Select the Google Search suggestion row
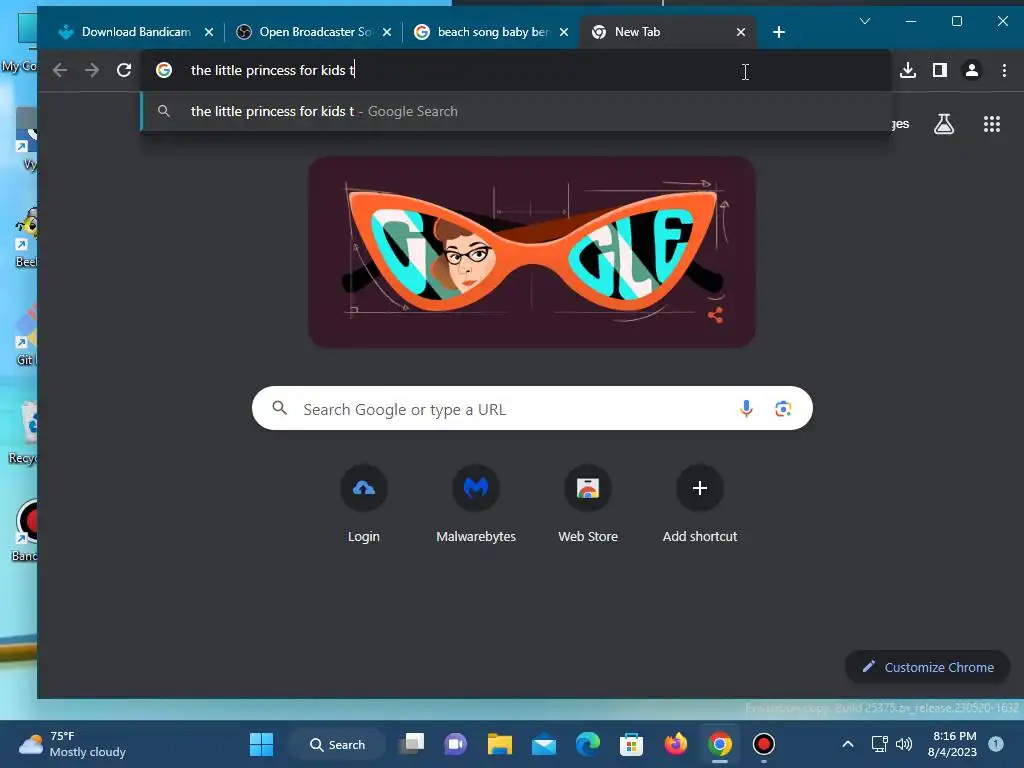This screenshot has height=768, width=1024. coord(516,112)
